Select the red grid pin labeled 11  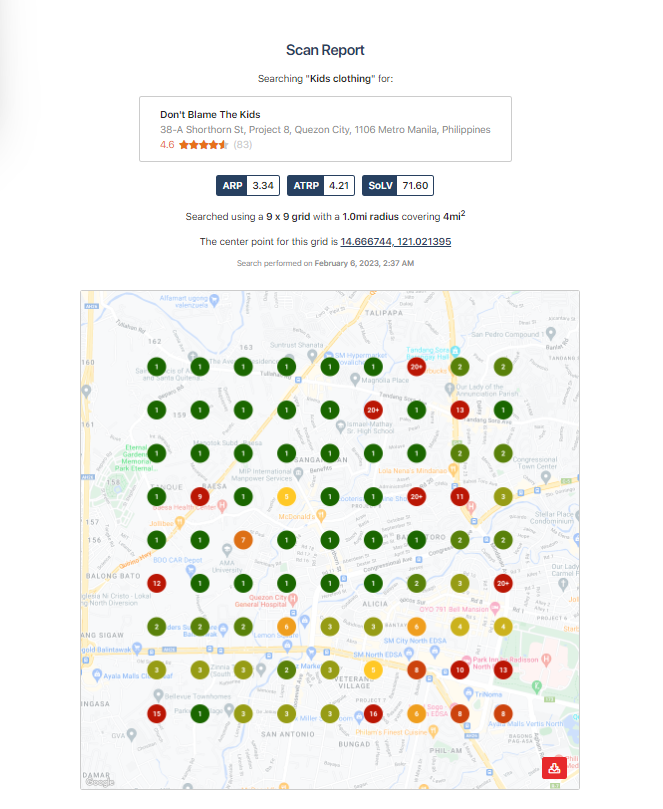point(460,497)
